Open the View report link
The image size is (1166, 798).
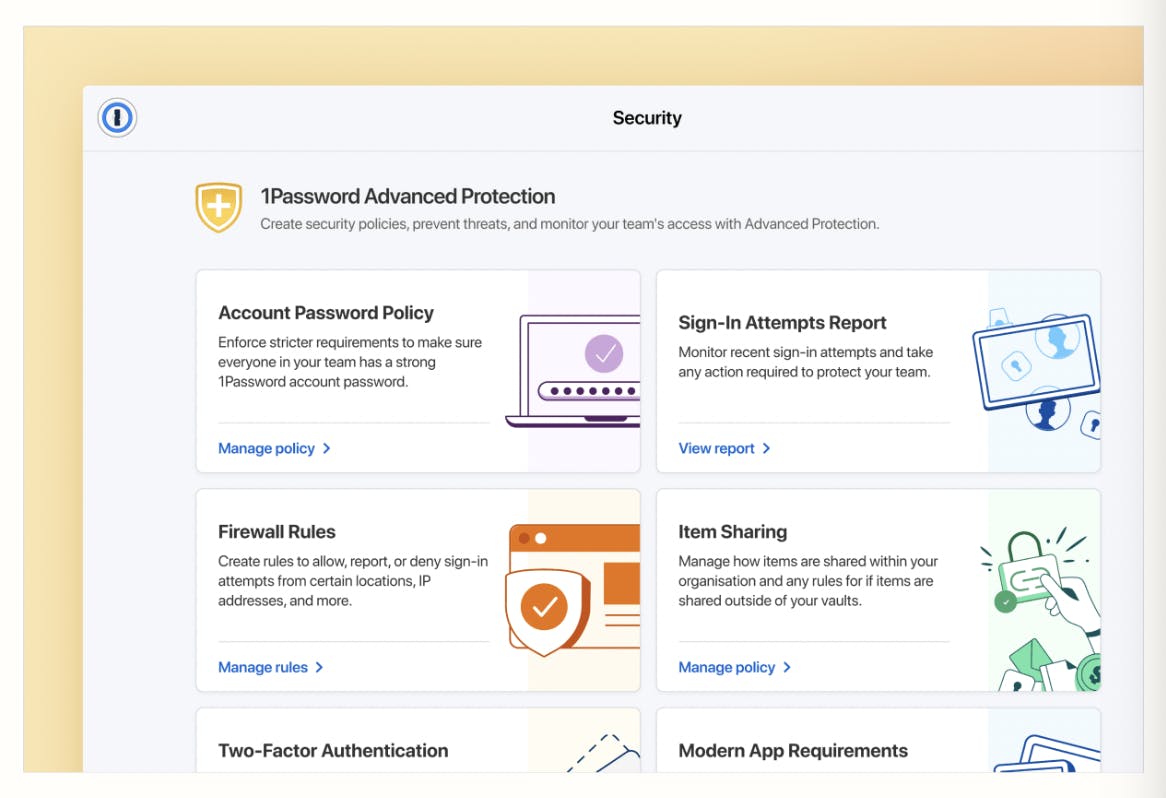716,449
